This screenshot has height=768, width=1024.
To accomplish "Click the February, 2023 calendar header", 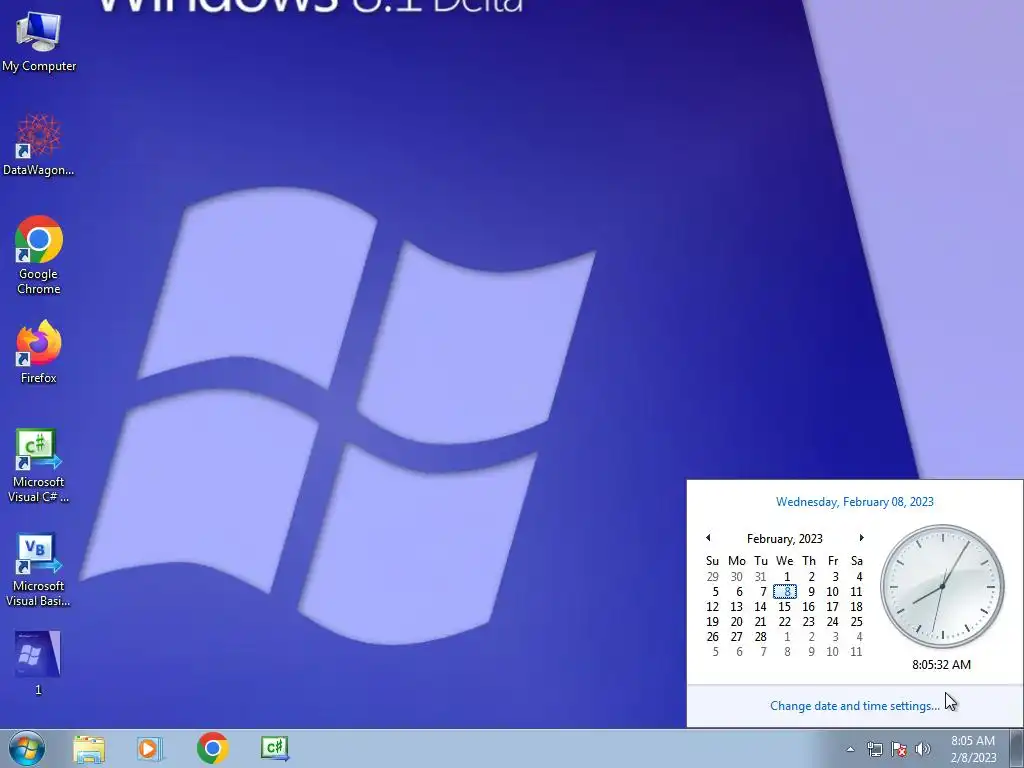I will pyautogui.click(x=784, y=539).
